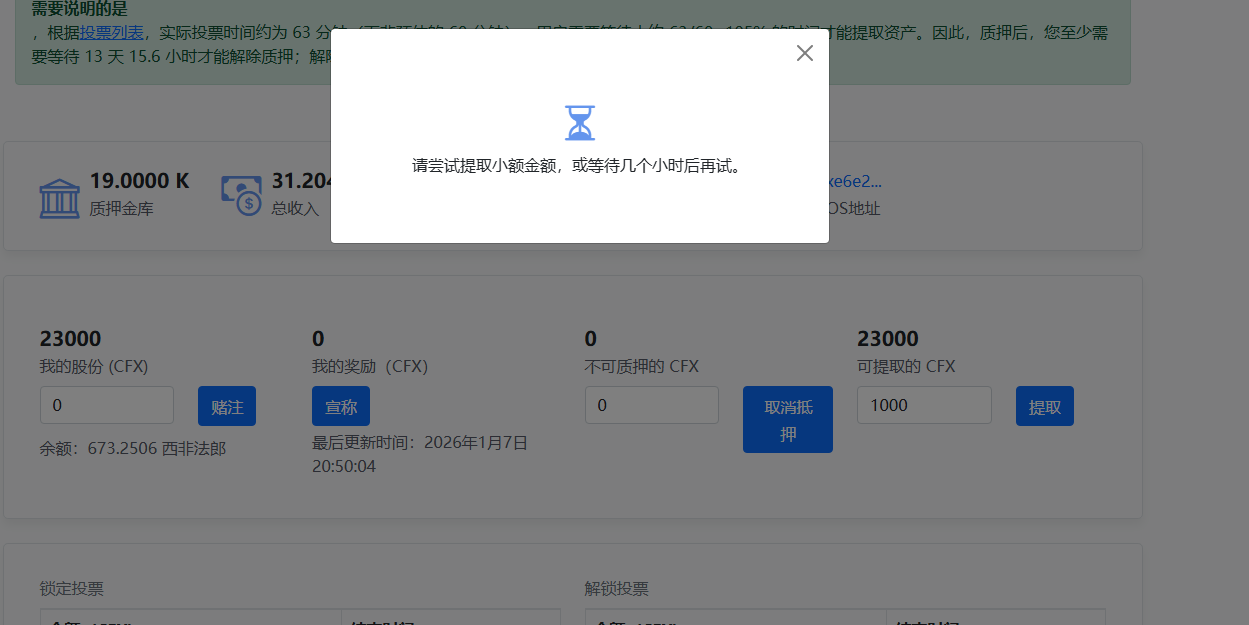Close the withdrawal warning dialog
Screen dimensions: 1249x625
[x=804, y=53]
